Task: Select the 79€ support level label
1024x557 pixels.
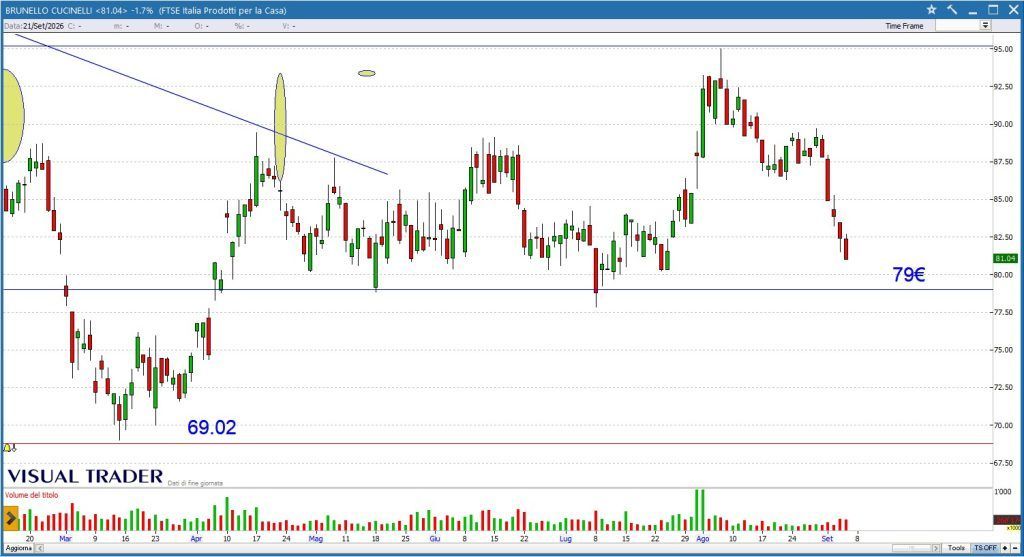Action: 908,275
